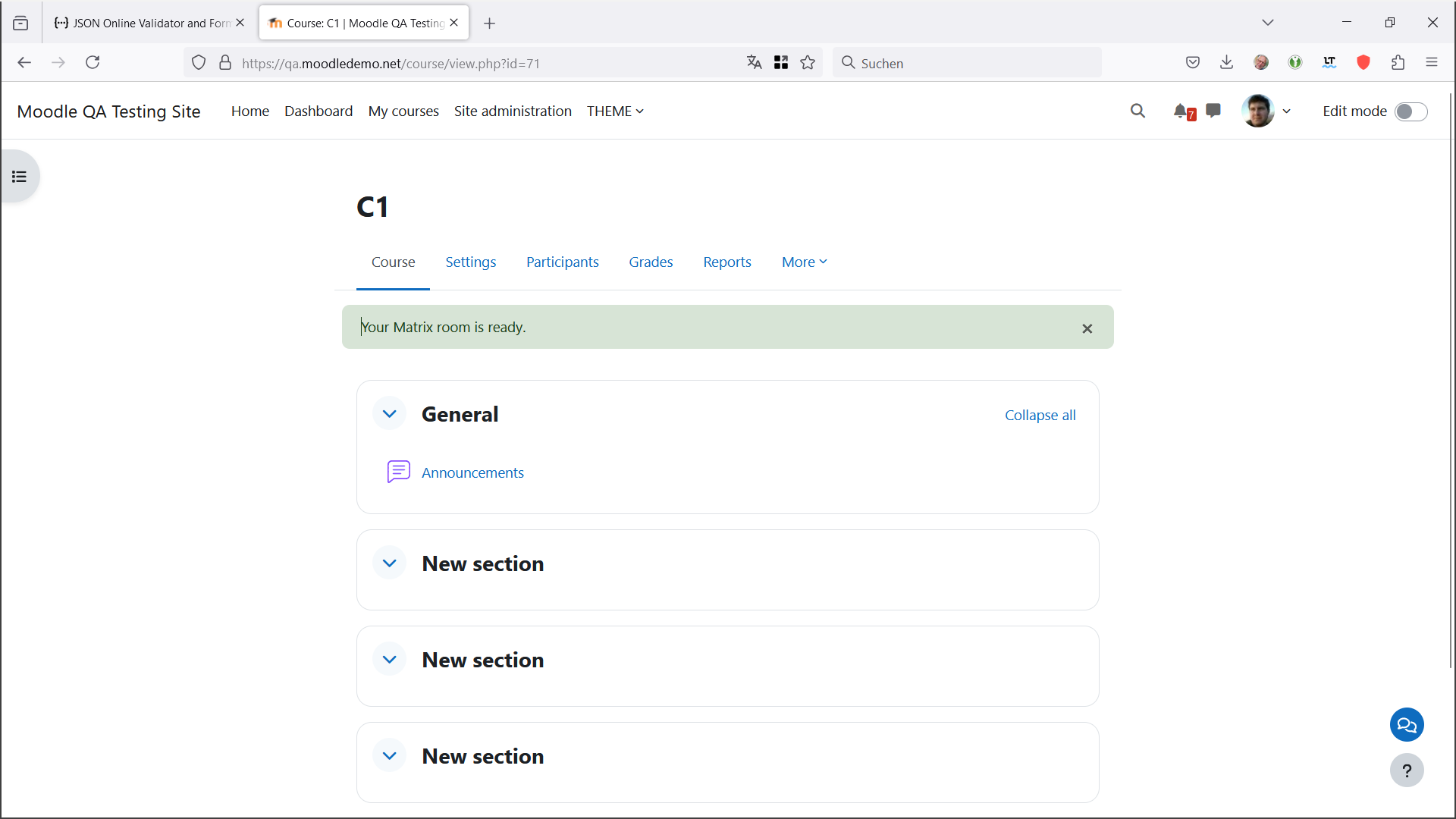Click the site security padlock icon
The height and width of the screenshot is (819, 1456).
click(x=225, y=63)
